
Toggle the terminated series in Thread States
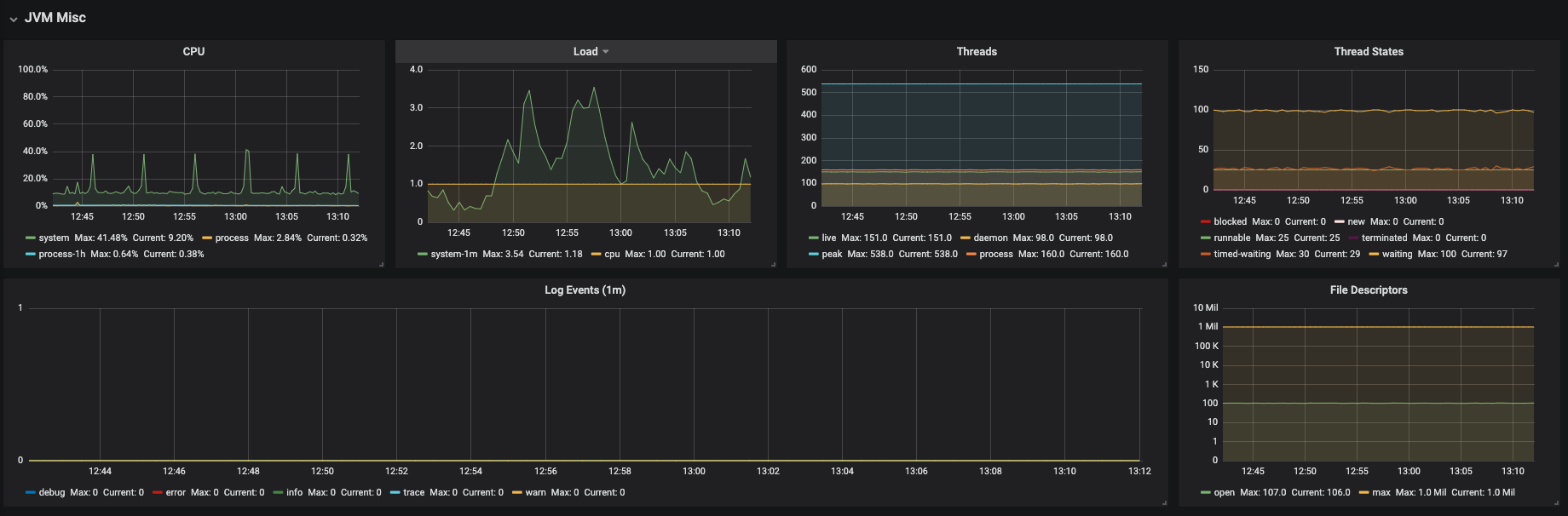[1384, 238]
